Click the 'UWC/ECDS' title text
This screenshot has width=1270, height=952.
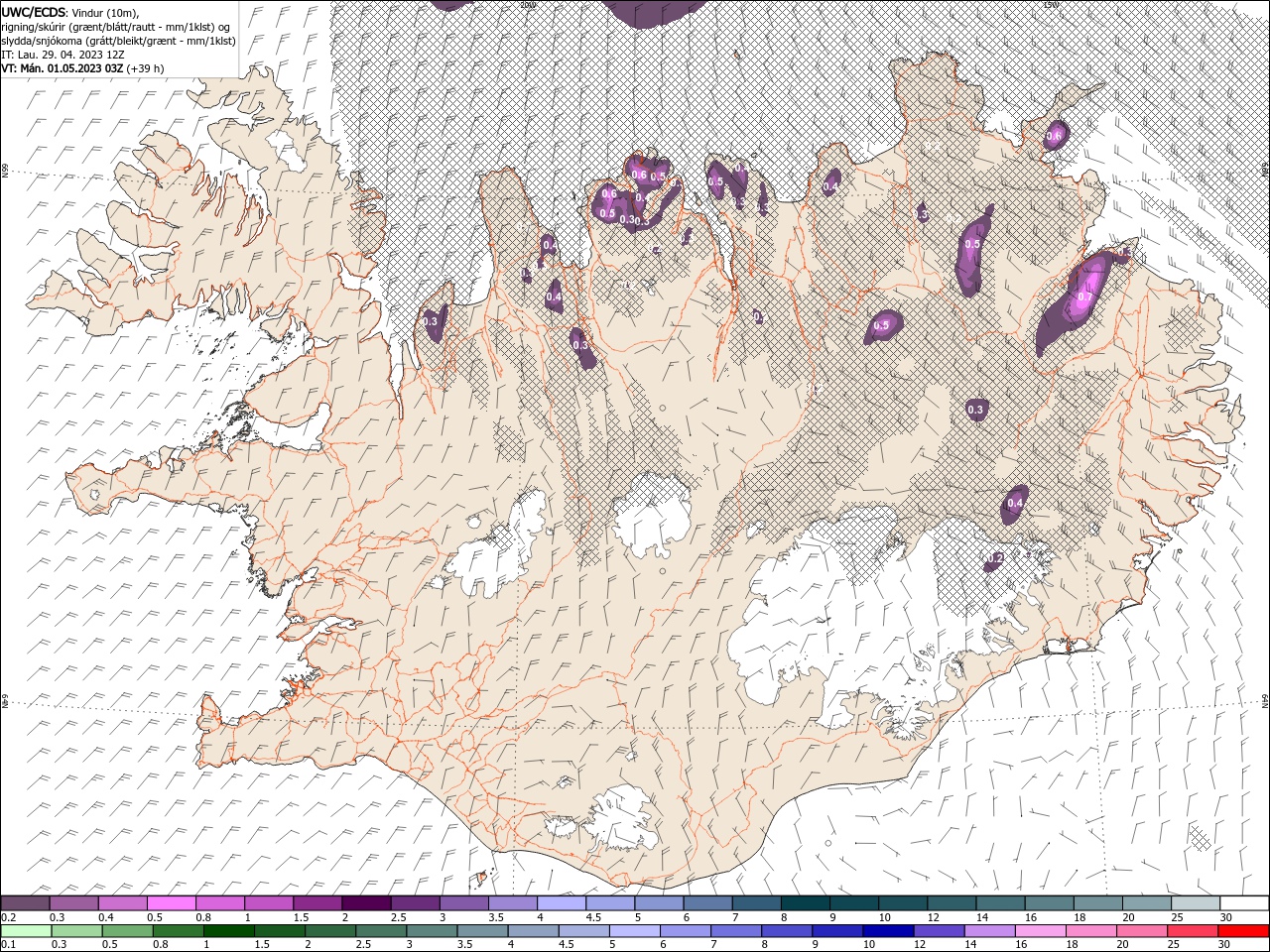coord(34,12)
